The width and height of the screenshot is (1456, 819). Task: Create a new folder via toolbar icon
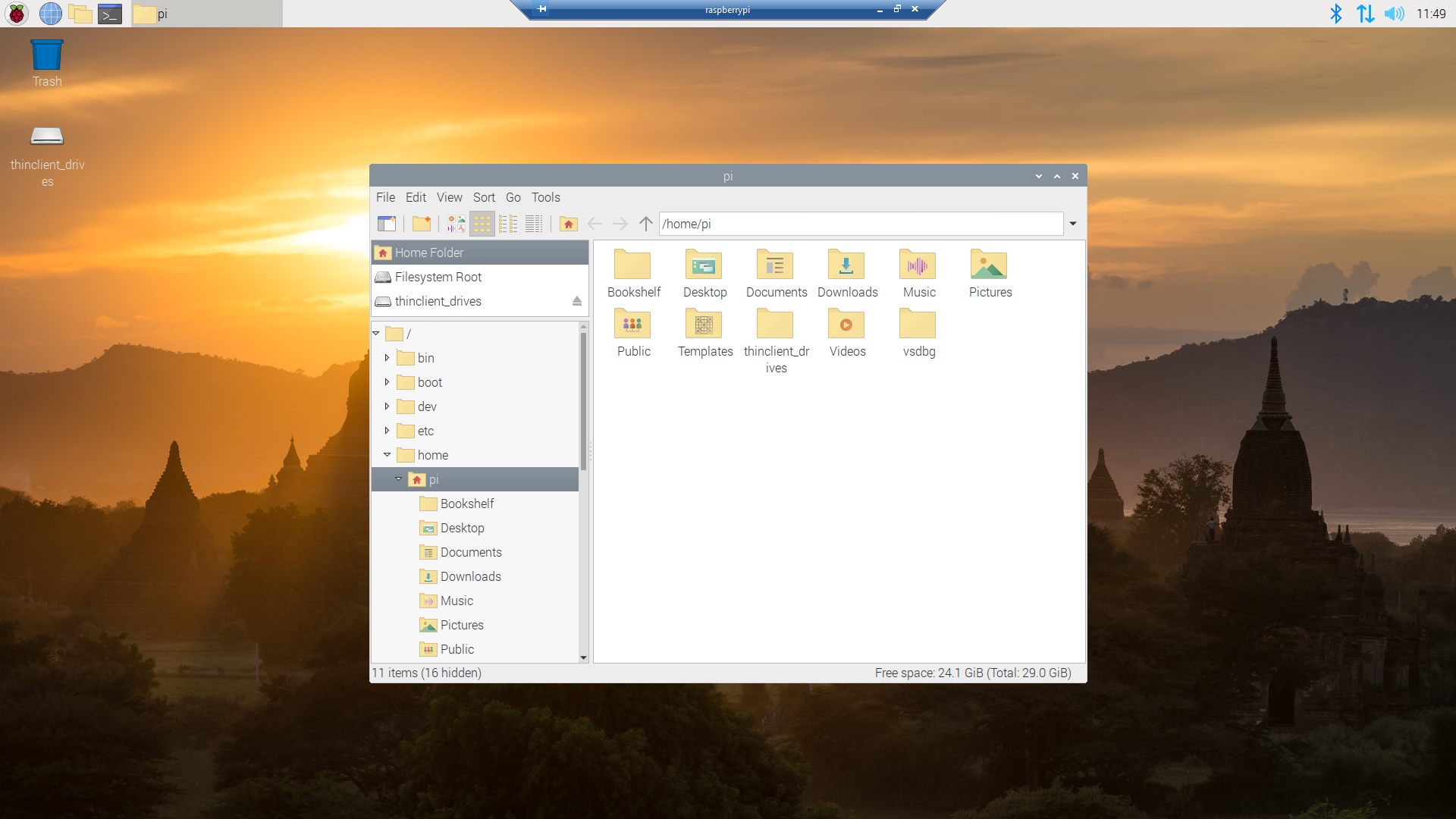422,224
